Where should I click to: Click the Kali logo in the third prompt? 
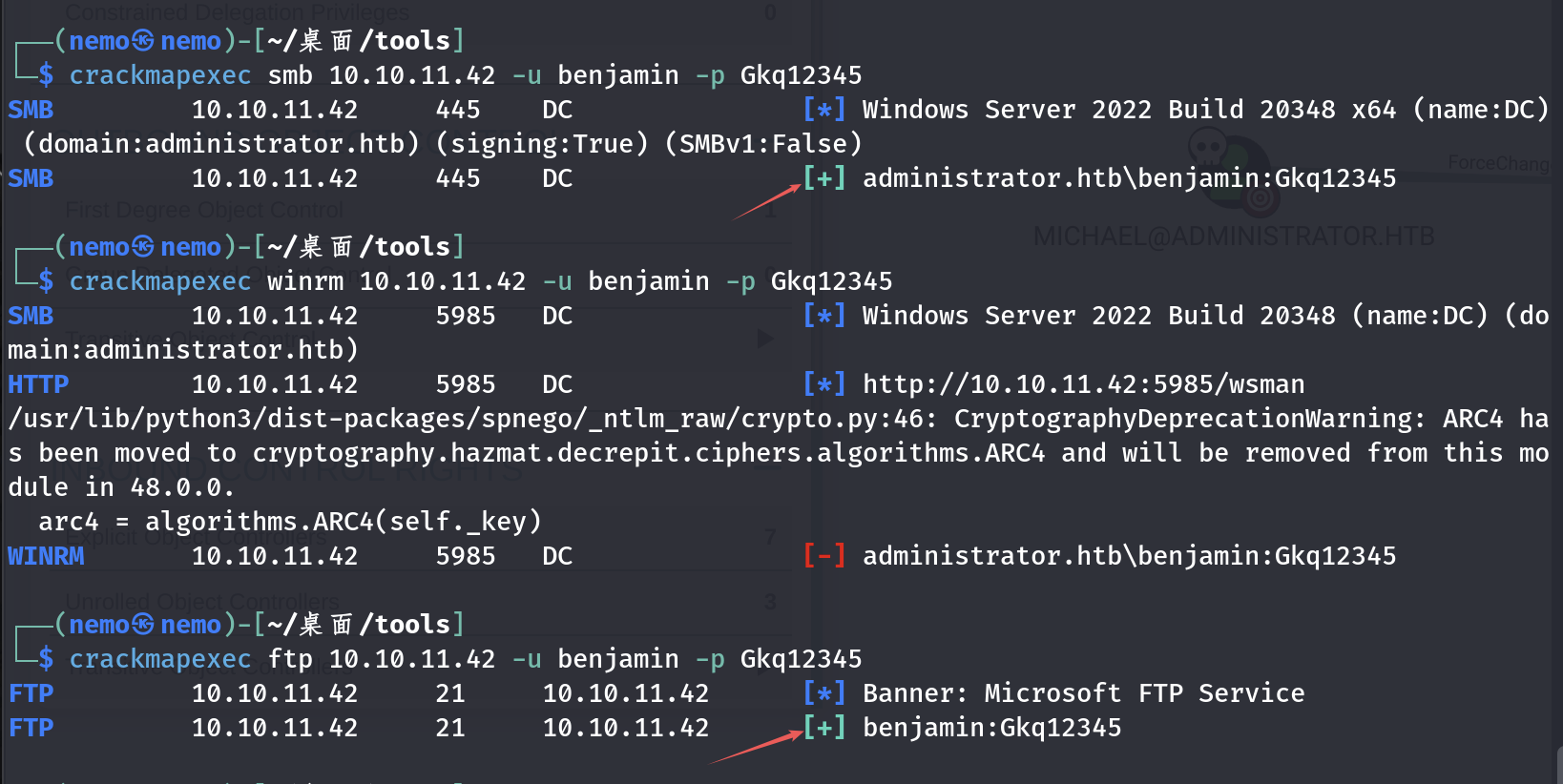click(x=143, y=625)
